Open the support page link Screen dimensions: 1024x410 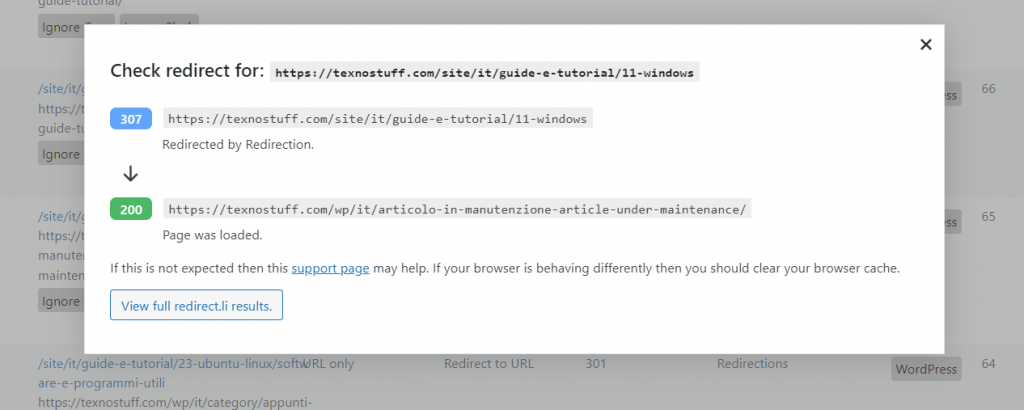(x=330, y=268)
